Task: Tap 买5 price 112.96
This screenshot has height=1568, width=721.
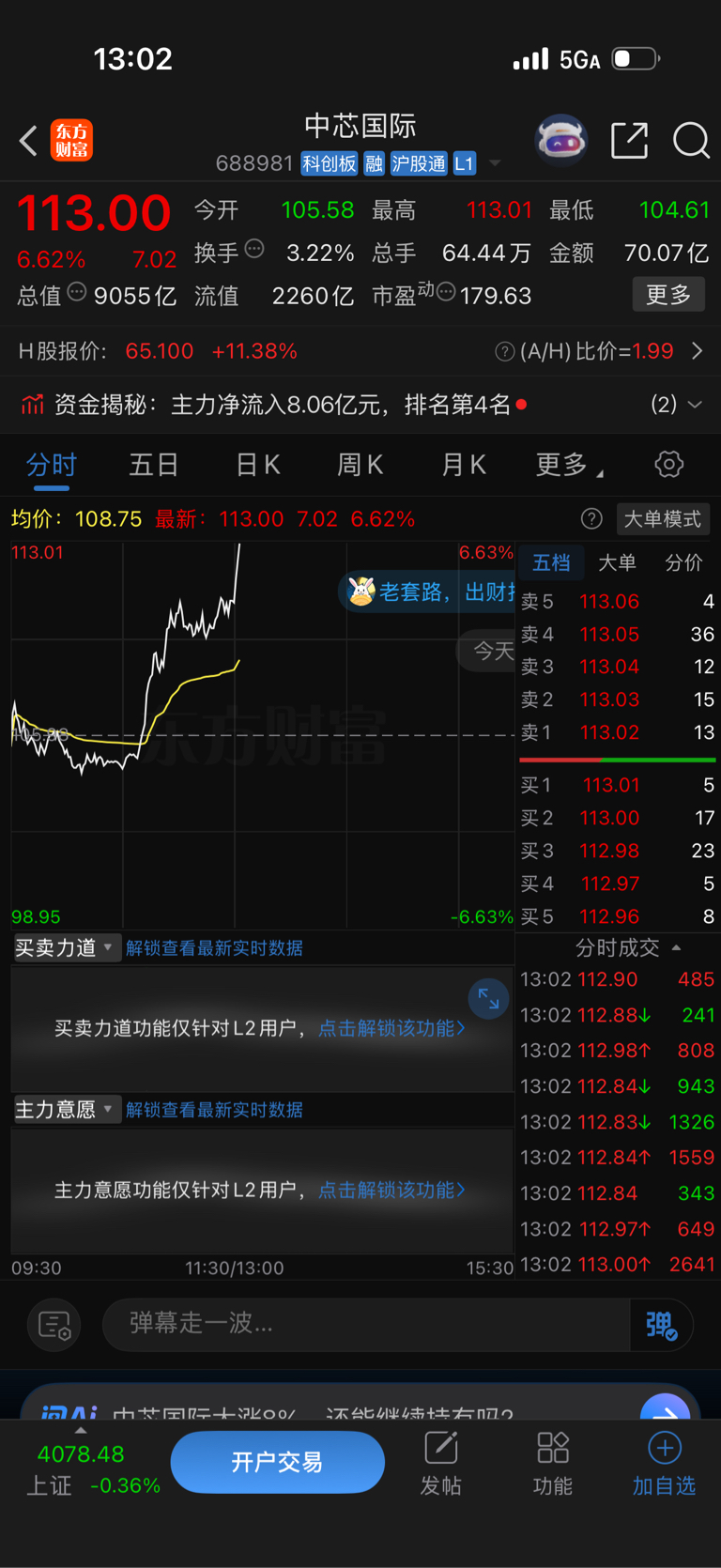Action: 609,916
